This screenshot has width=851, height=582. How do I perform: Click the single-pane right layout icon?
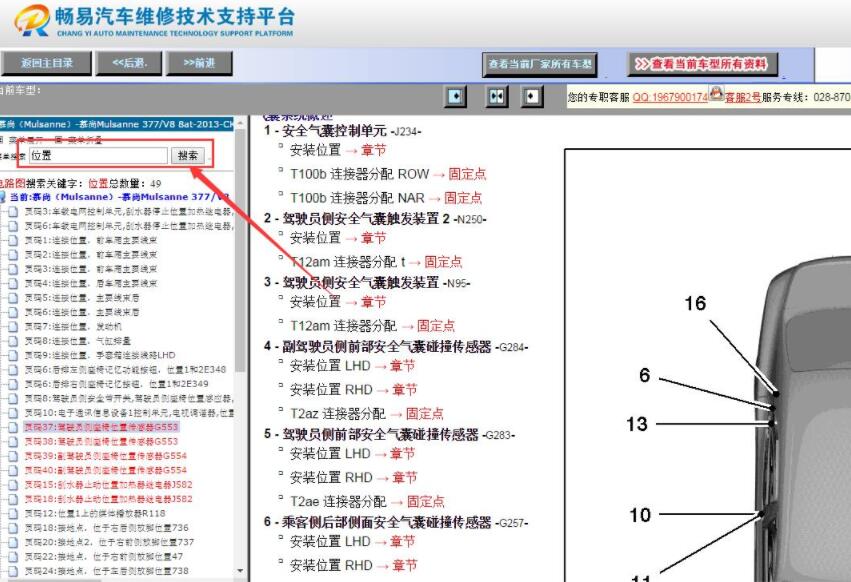531,97
